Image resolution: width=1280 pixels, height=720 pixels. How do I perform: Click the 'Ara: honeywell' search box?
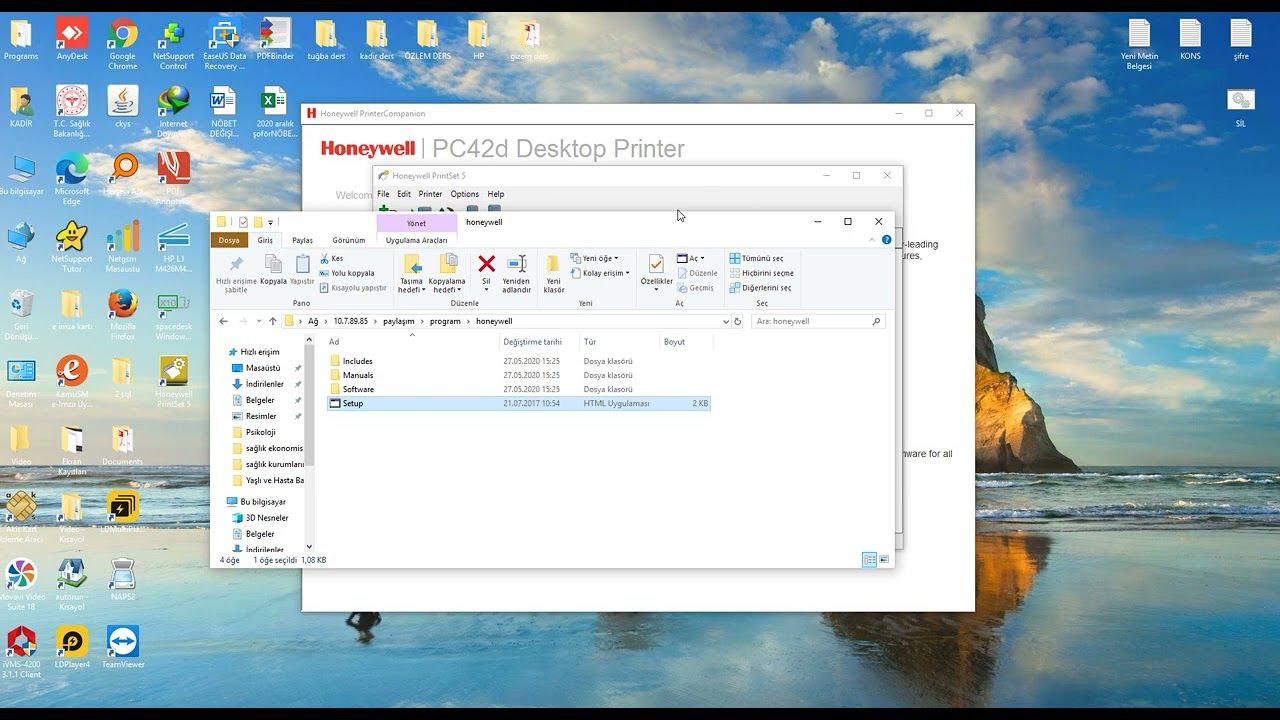pyautogui.click(x=818, y=321)
